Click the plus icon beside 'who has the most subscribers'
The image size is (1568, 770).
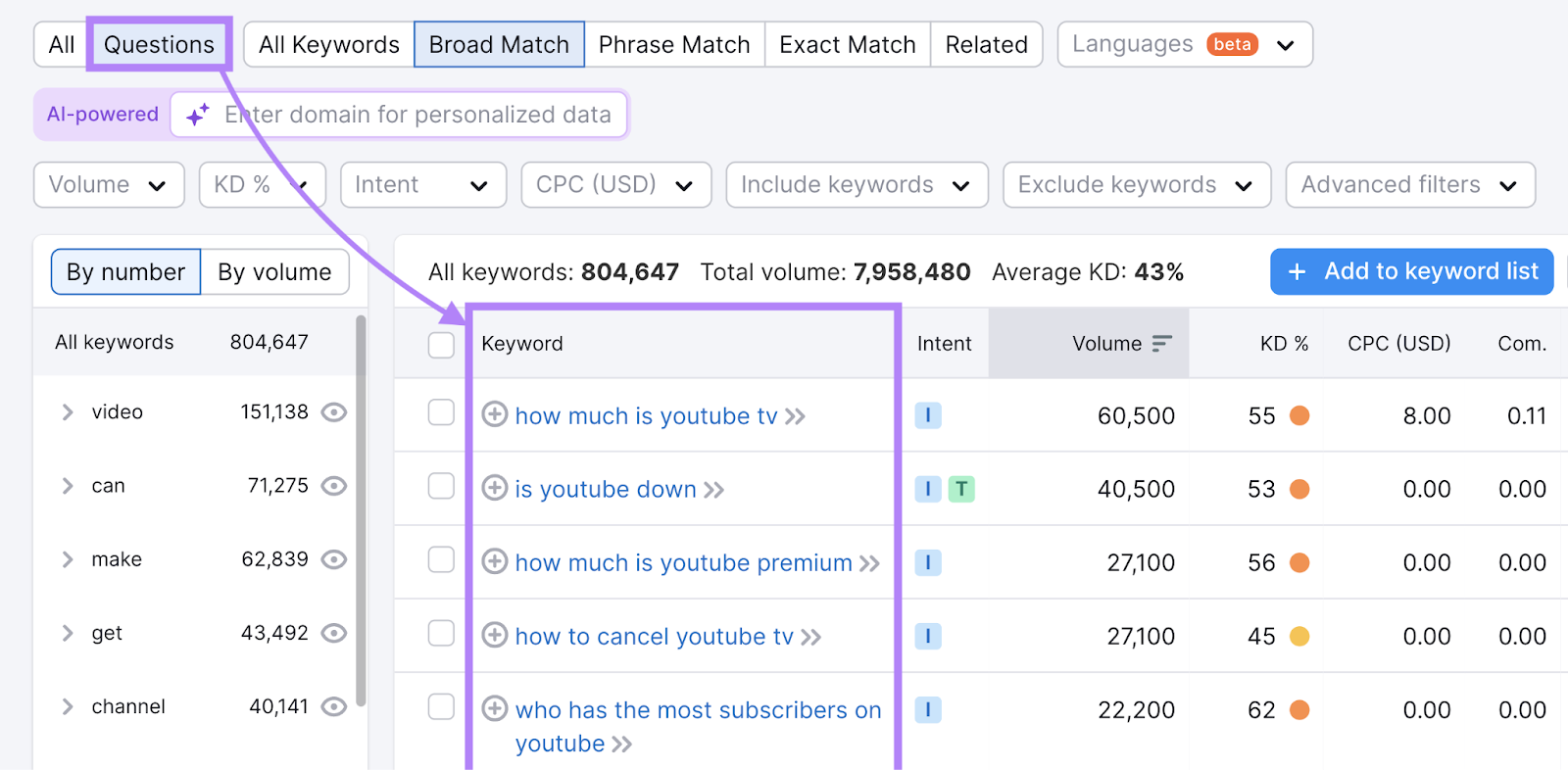point(495,708)
